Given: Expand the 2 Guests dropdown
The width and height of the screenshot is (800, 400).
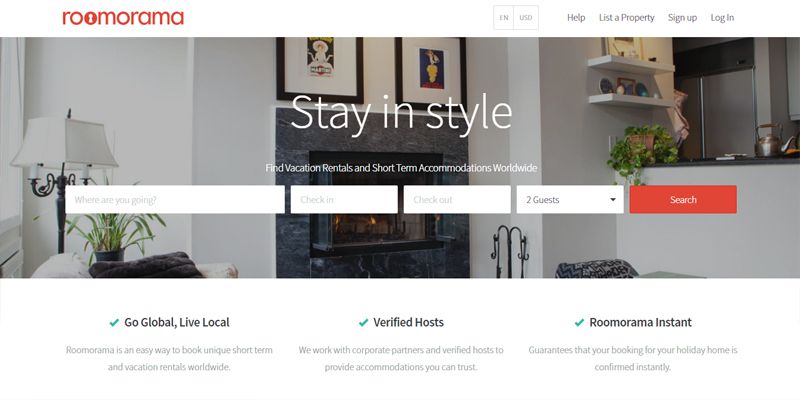Looking at the screenshot, I should coord(570,199).
